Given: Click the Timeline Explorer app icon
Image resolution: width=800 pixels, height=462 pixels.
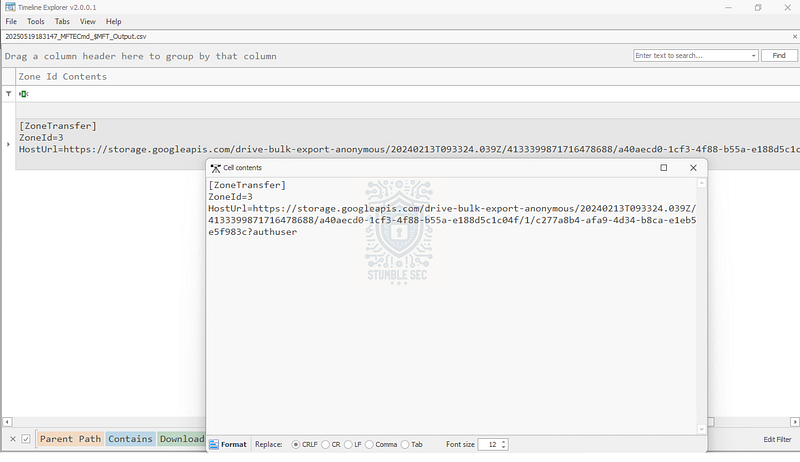Looking at the screenshot, I should tap(10, 7).
